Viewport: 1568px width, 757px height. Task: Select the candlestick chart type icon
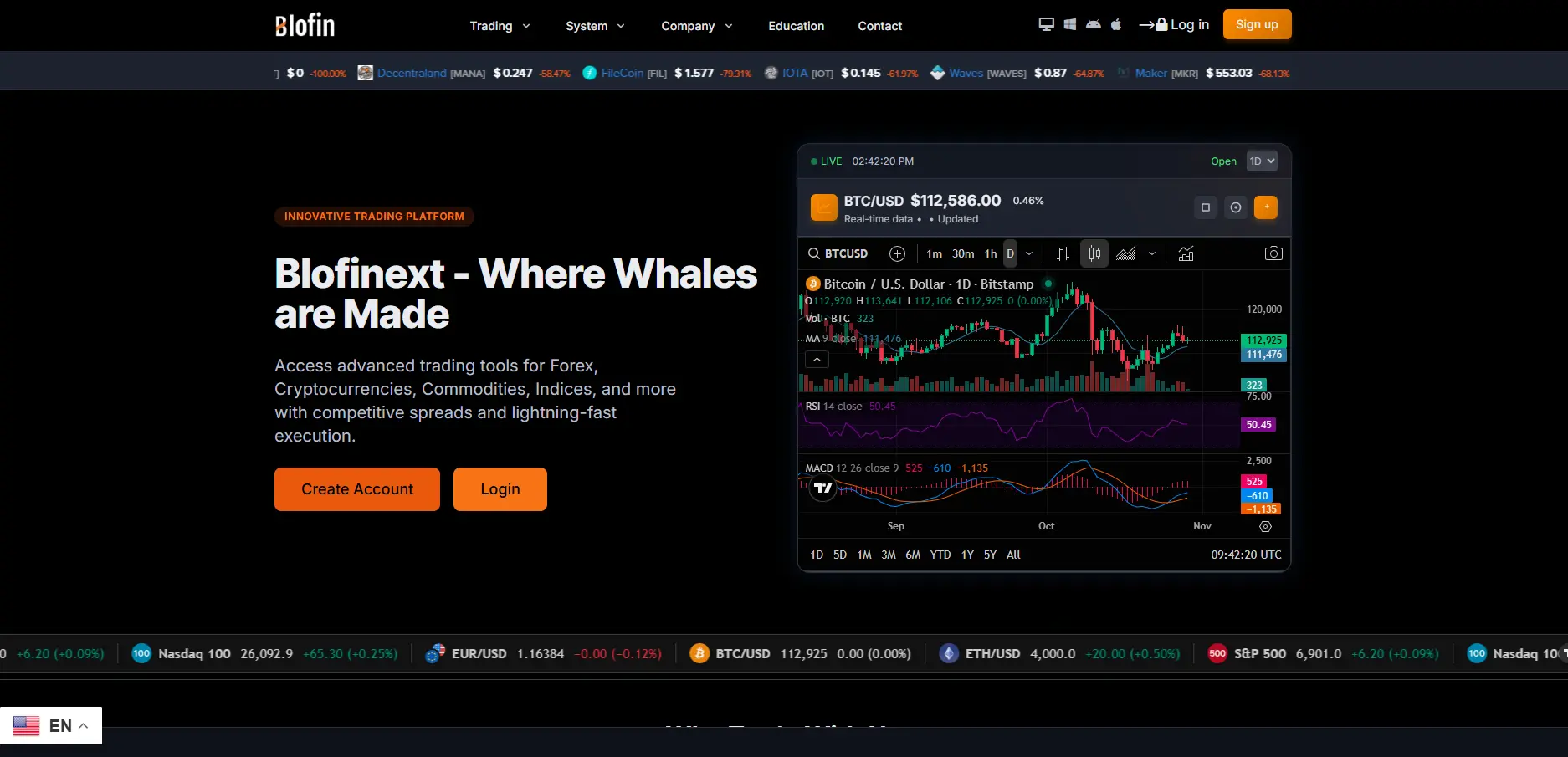[1094, 253]
